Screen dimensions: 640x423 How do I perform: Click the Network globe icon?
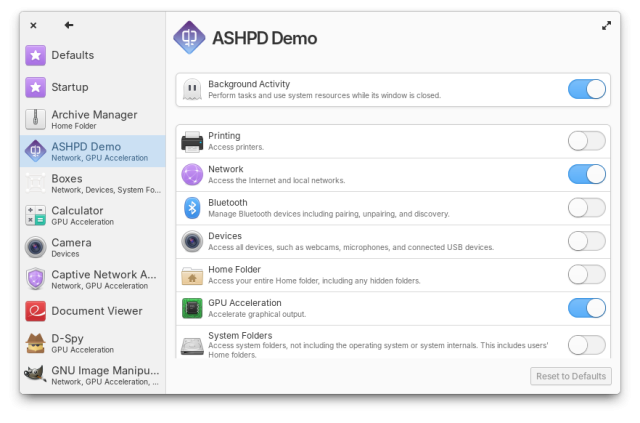pyautogui.click(x=192, y=175)
